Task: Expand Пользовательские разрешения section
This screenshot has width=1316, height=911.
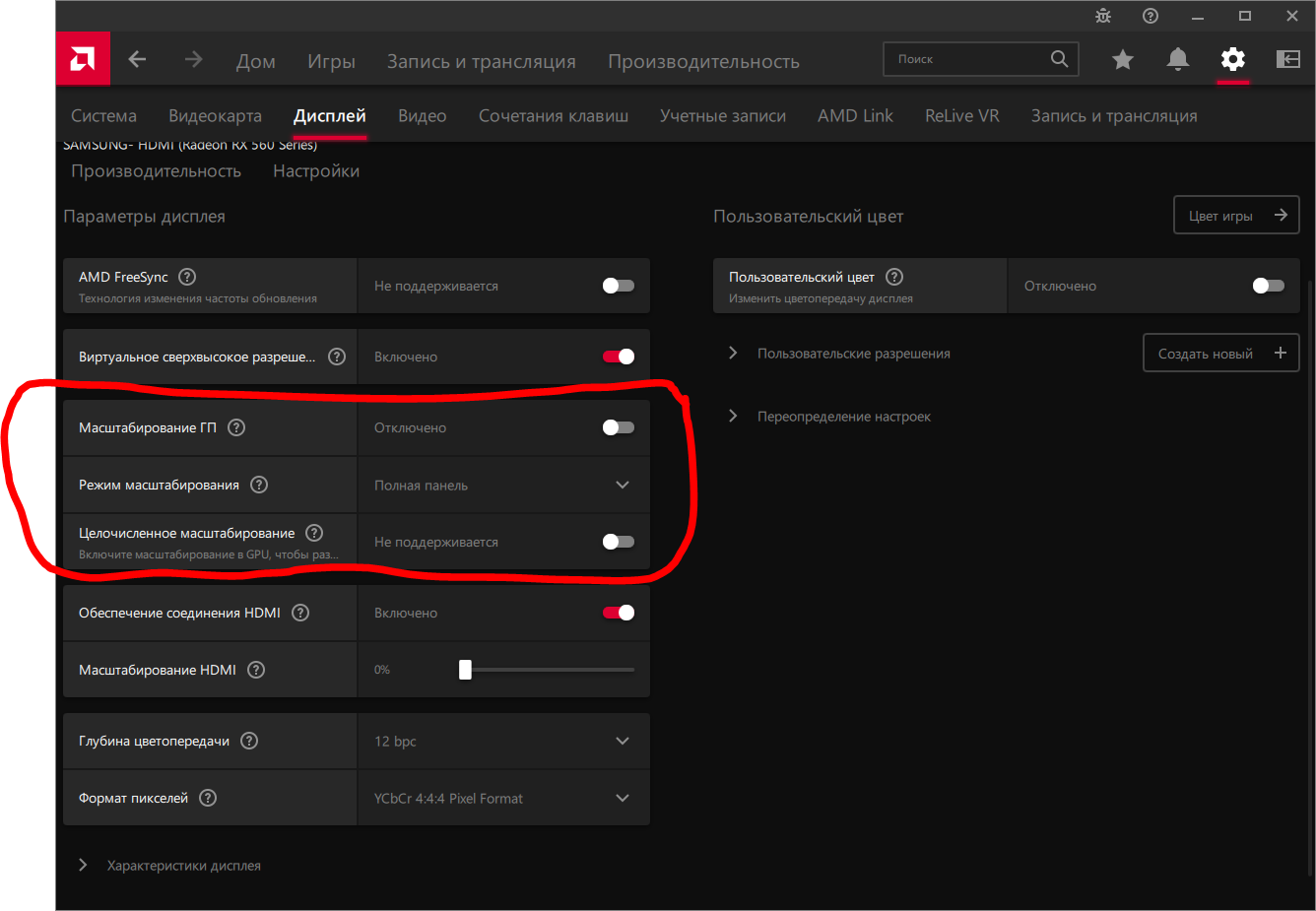Action: 733,353
